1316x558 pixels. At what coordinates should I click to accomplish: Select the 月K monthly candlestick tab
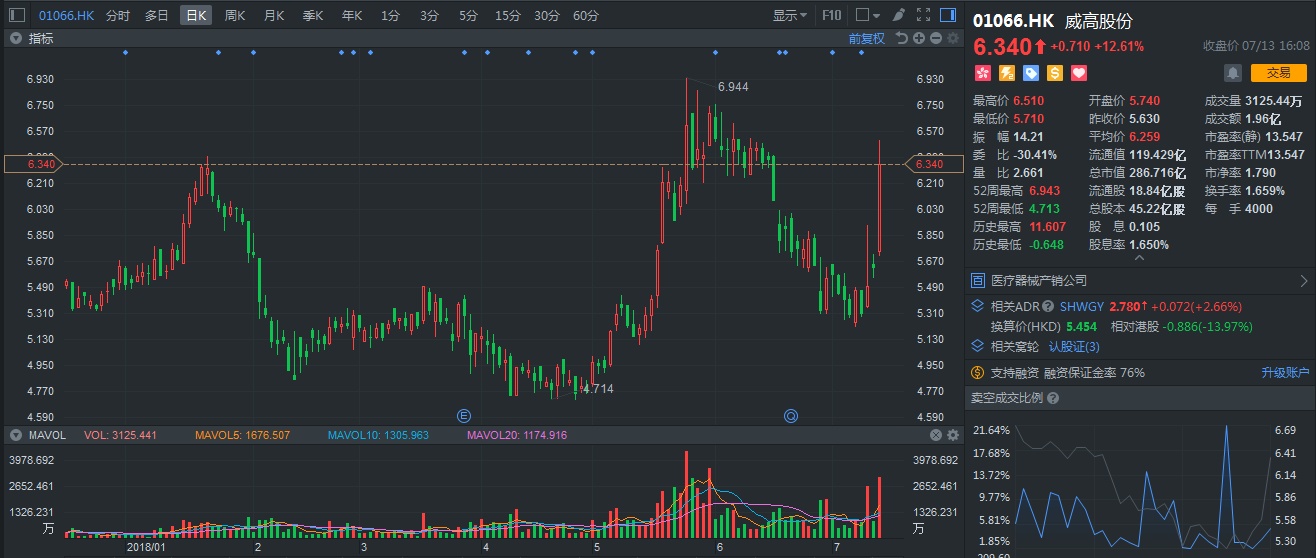pos(274,15)
